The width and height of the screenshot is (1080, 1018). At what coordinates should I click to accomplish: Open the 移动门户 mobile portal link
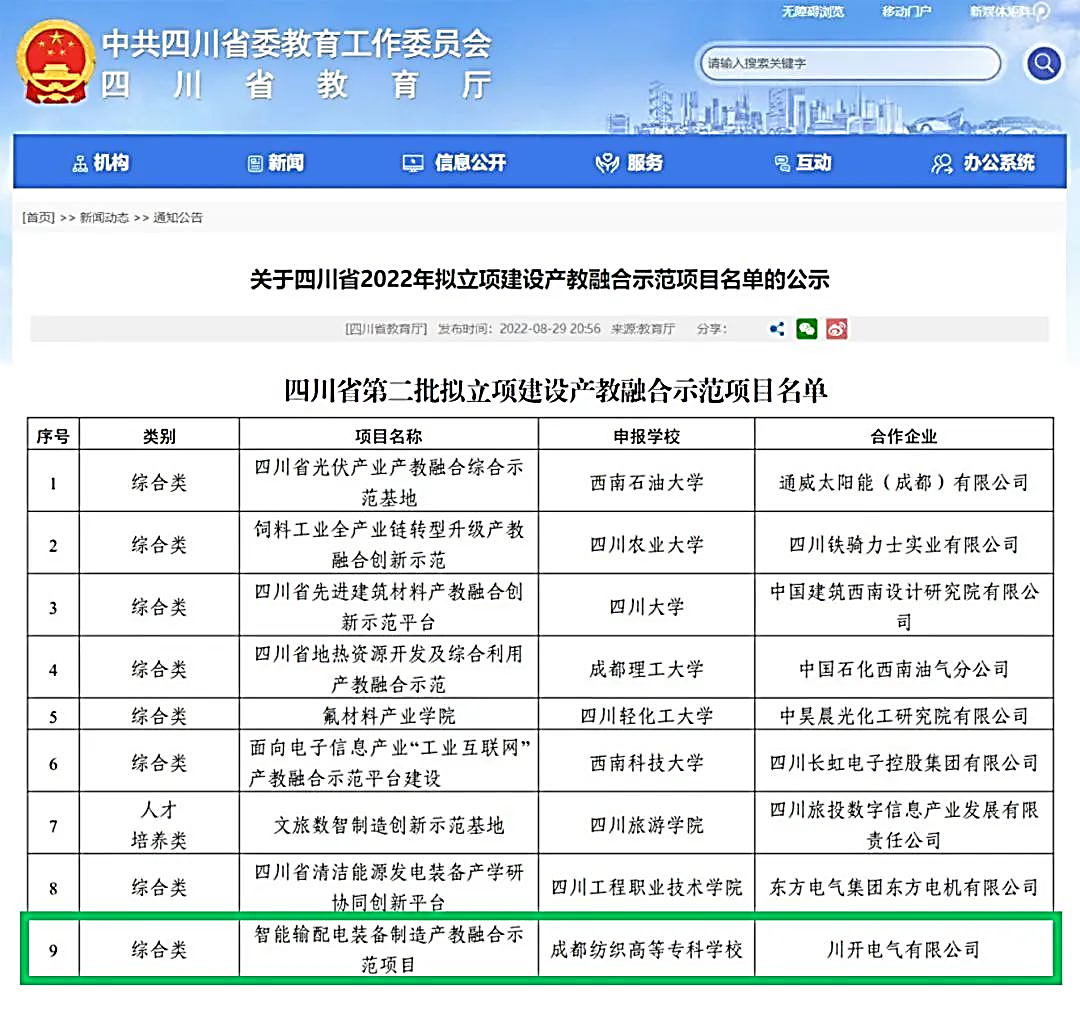point(906,12)
